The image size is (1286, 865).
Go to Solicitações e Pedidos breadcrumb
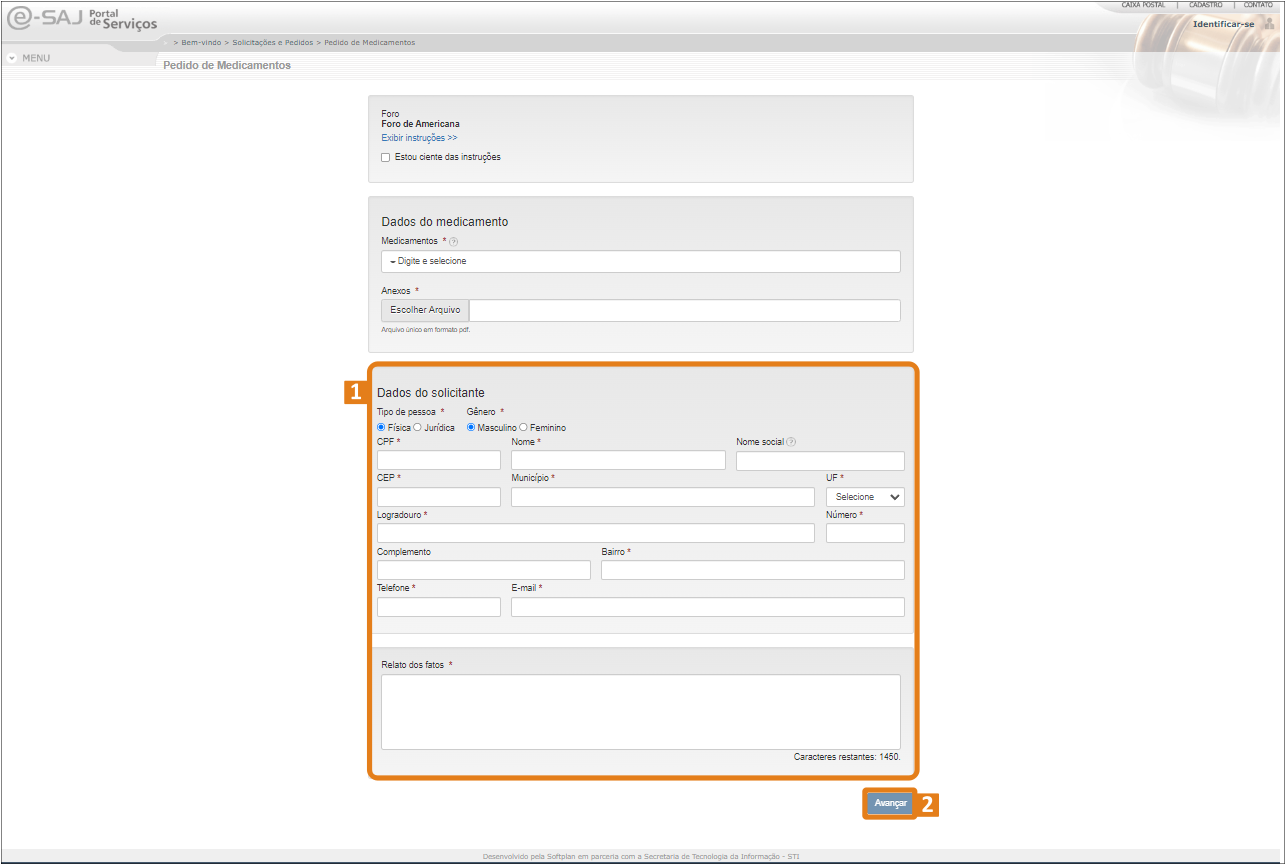click(272, 43)
